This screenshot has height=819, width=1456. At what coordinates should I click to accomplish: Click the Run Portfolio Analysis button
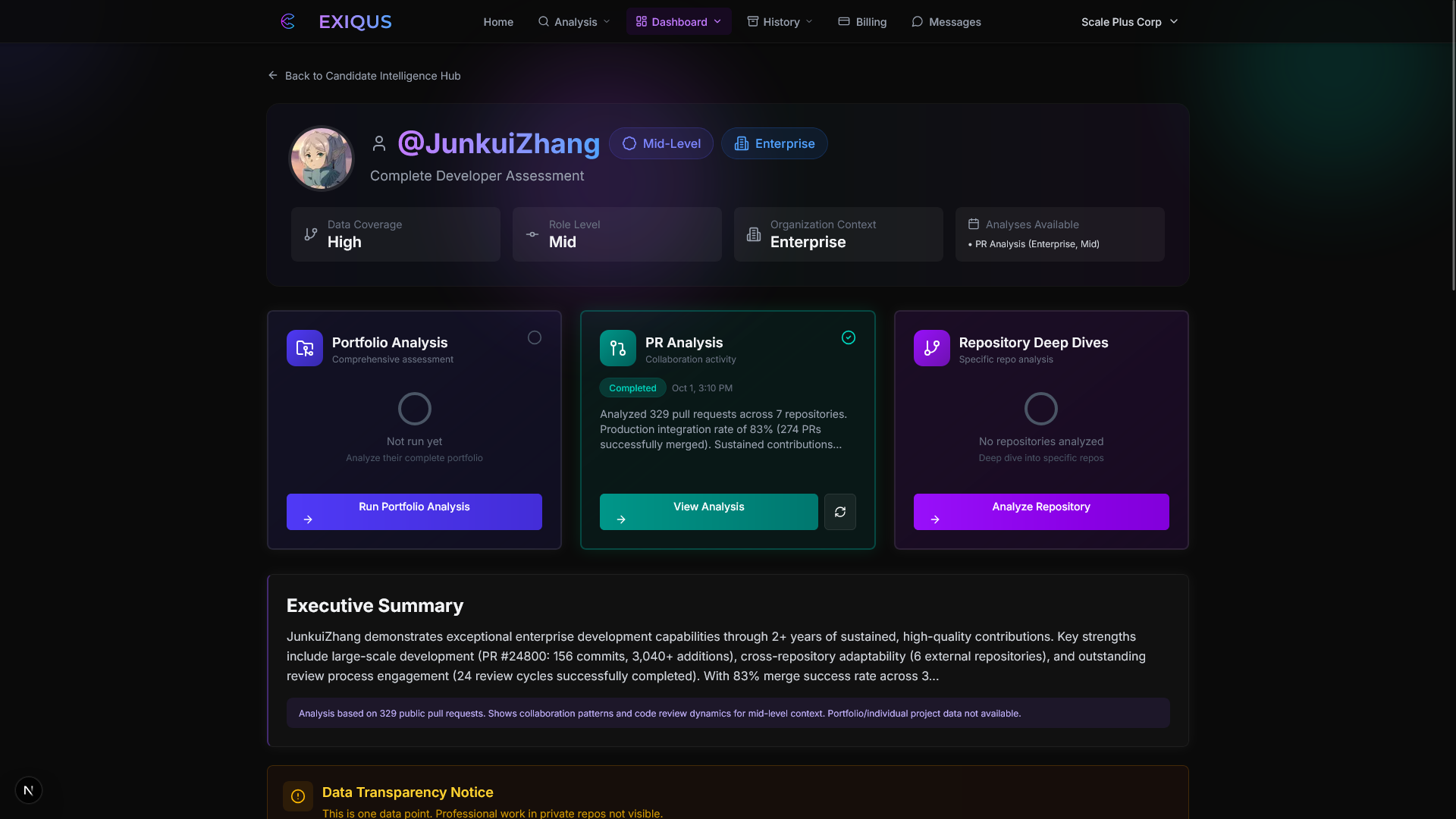[414, 512]
